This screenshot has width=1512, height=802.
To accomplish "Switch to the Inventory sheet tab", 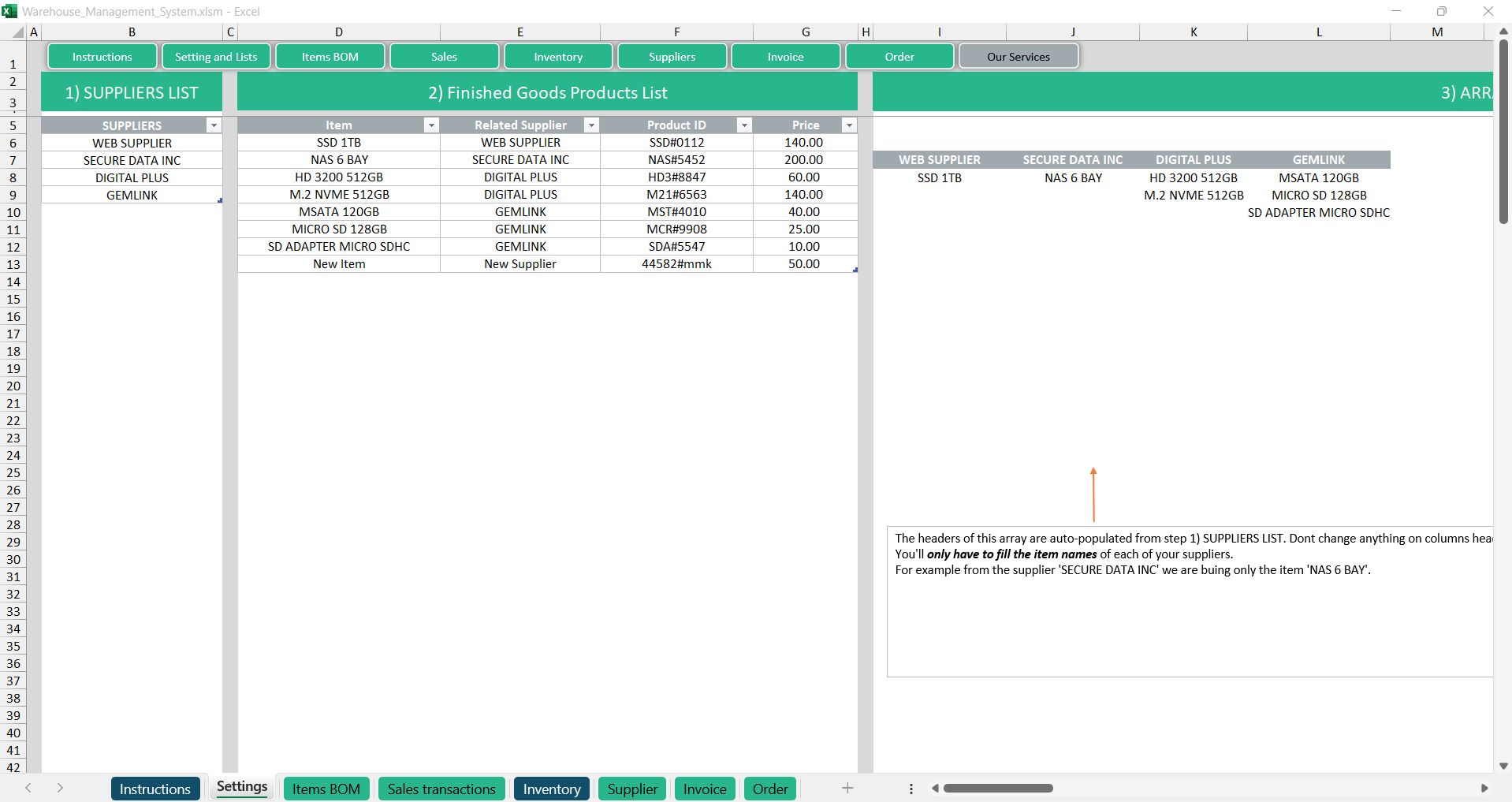I will 551,788.
